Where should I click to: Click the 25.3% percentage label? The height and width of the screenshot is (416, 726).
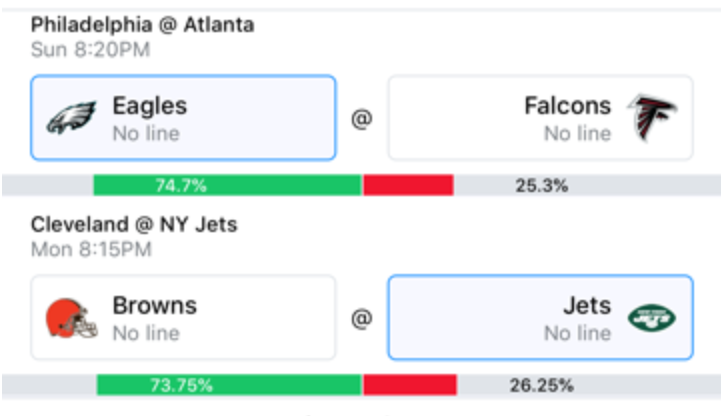[x=542, y=186]
